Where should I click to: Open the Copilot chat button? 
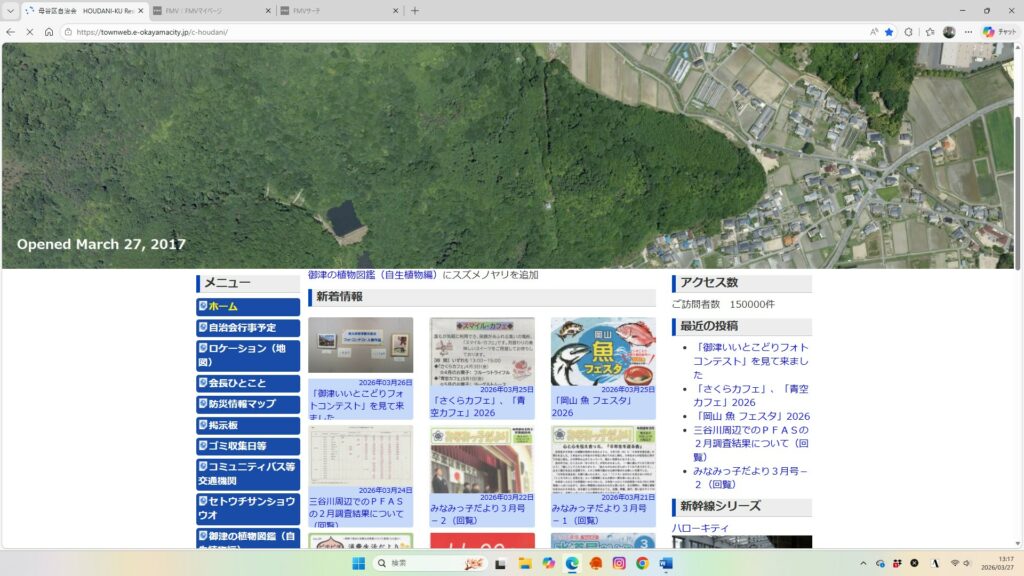[x=1000, y=32]
